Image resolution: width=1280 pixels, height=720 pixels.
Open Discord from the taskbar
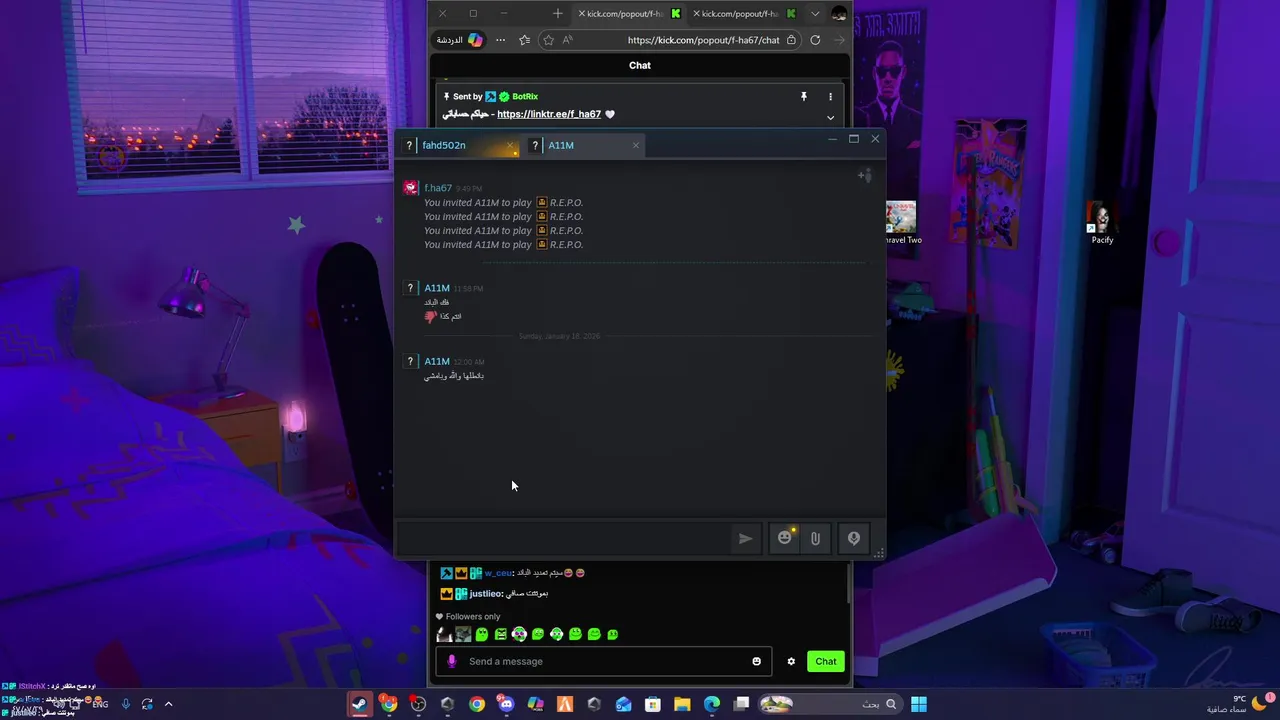pos(506,704)
